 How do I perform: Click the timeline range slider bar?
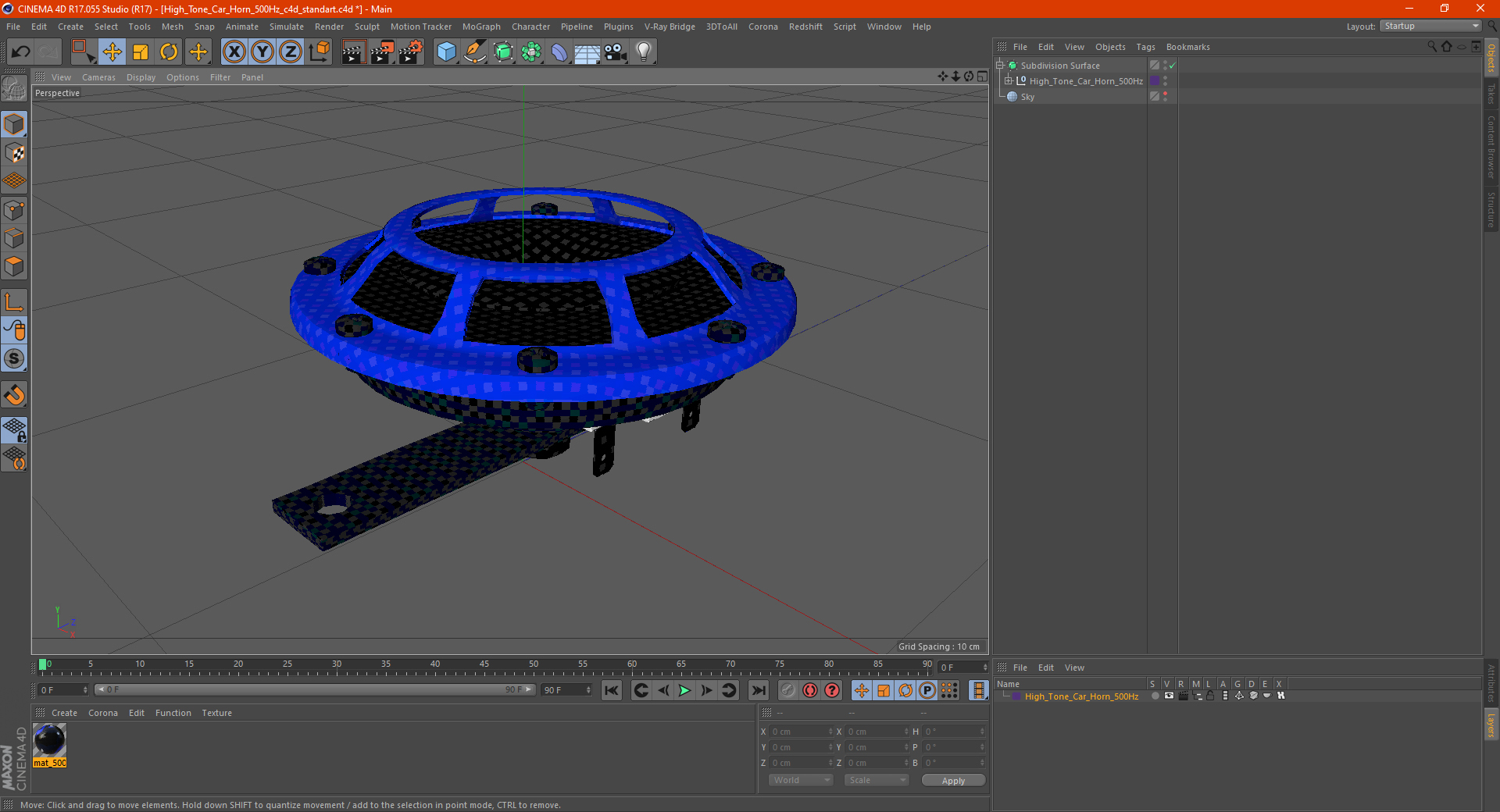pos(315,690)
